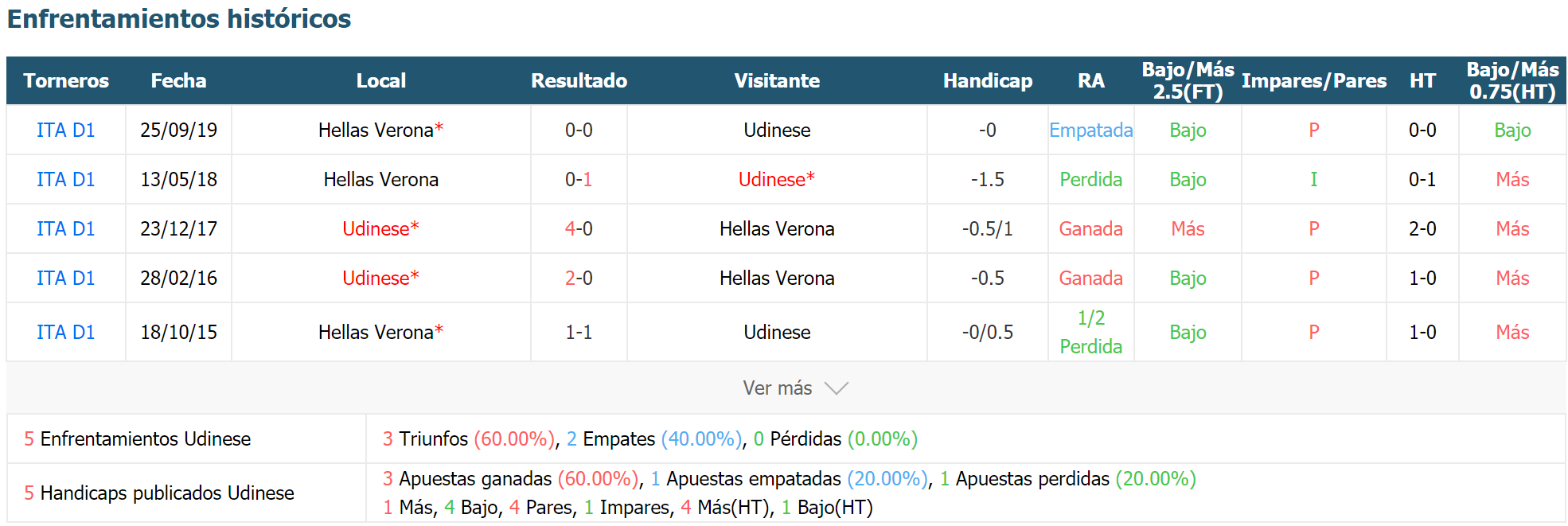This screenshot has width=1568, height=526.
Task: Click the Ver más text
Action: click(x=777, y=388)
